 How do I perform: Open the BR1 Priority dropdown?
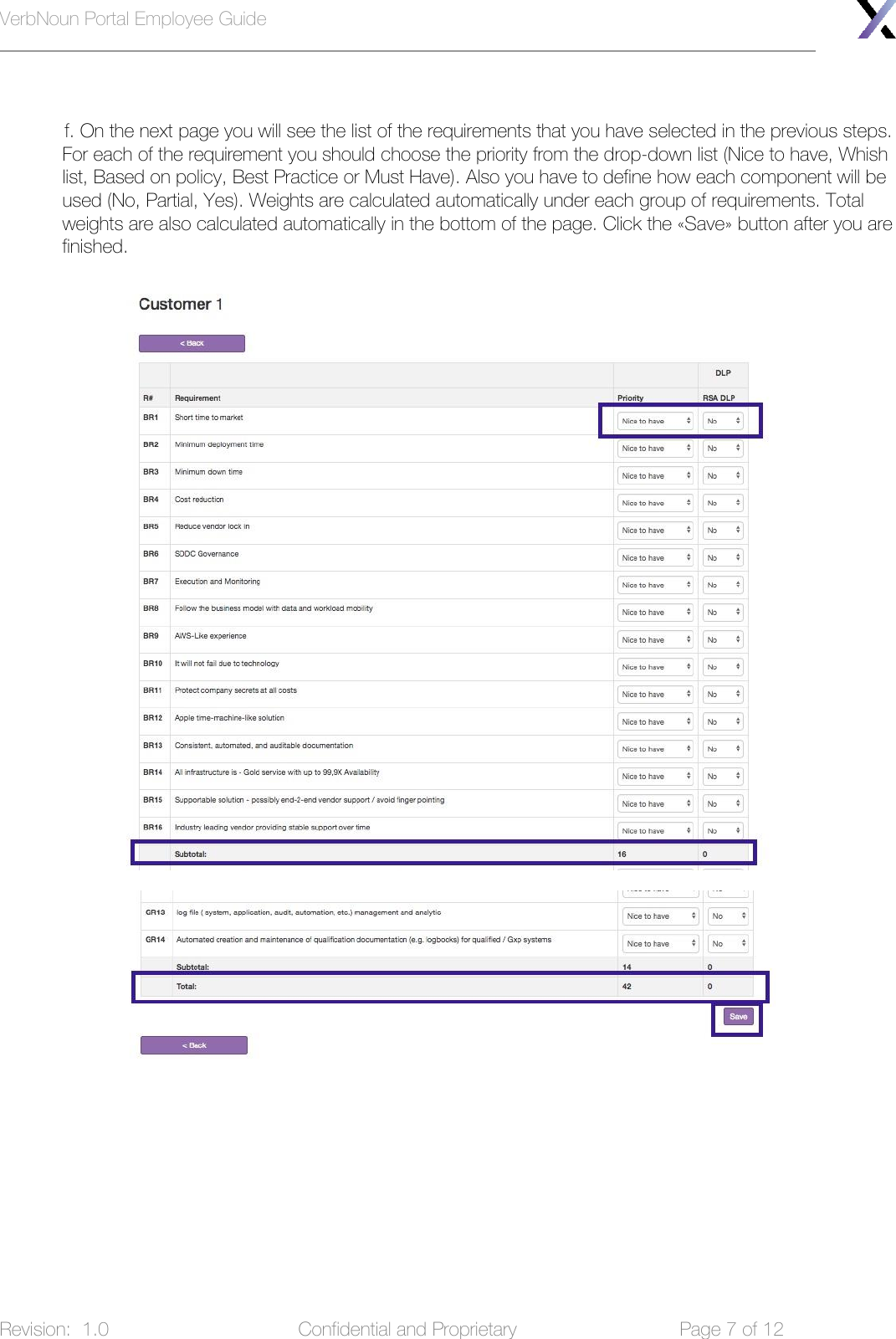(656, 421)
